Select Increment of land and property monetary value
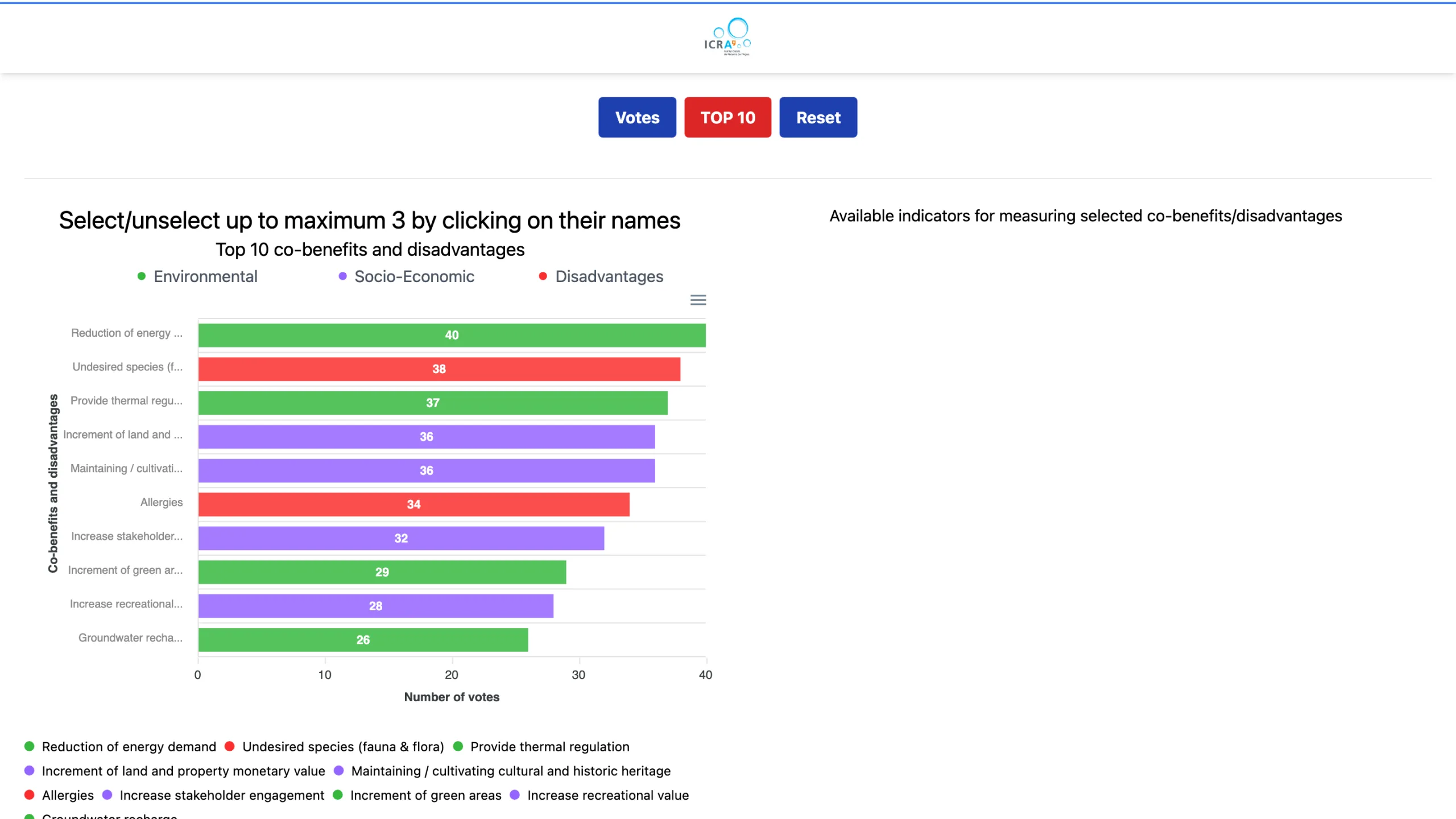1456x819 pixels. [x=183, y=771]
